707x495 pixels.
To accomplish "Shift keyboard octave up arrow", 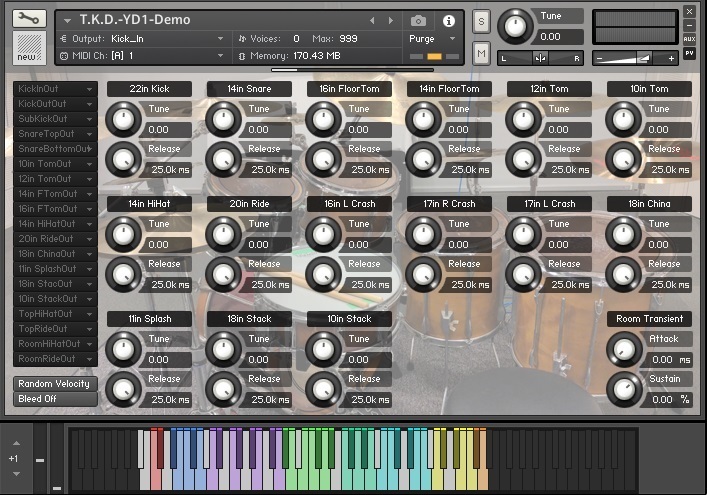I will tap(16, 443).
